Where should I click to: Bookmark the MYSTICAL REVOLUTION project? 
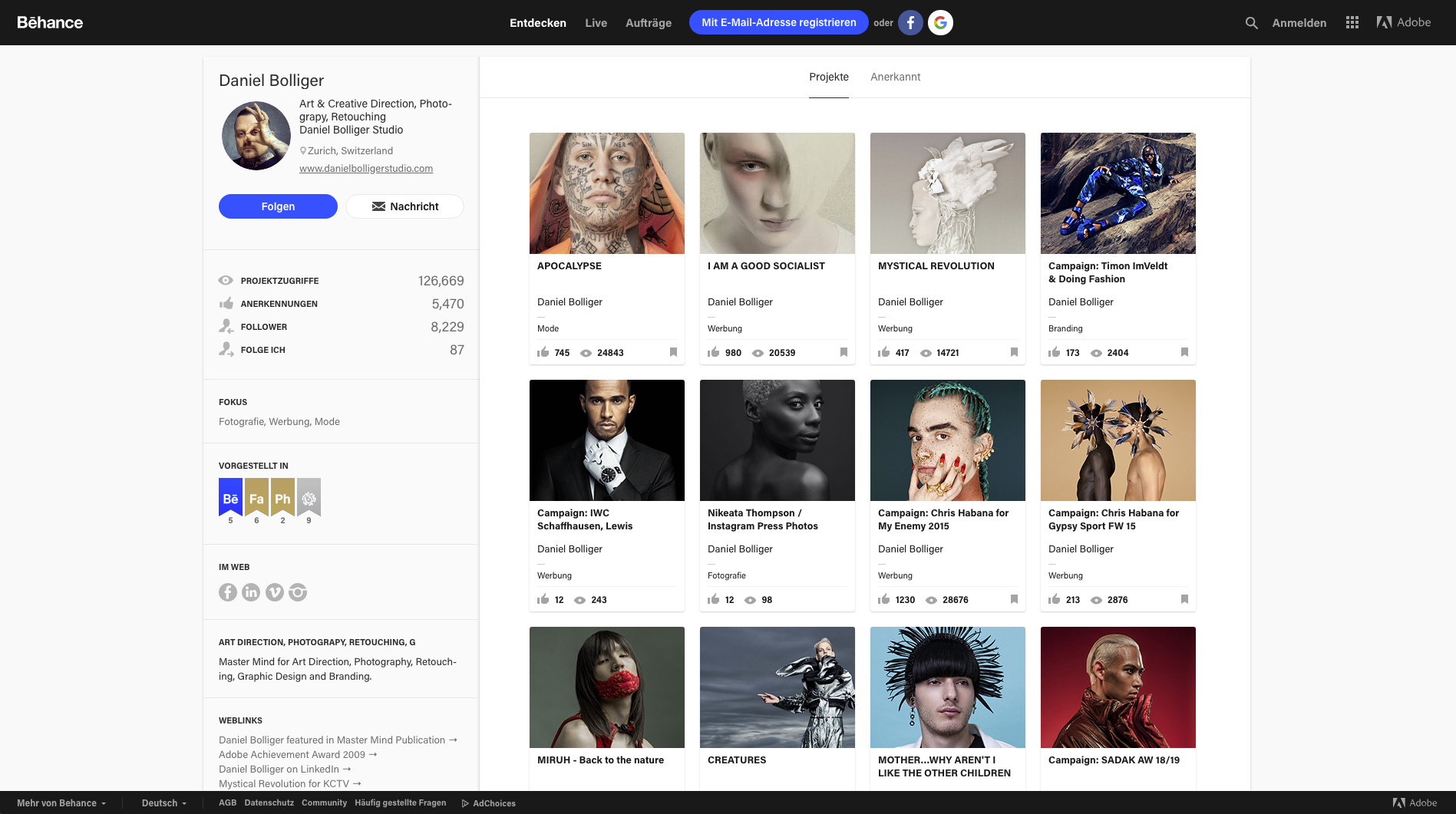1014,352
